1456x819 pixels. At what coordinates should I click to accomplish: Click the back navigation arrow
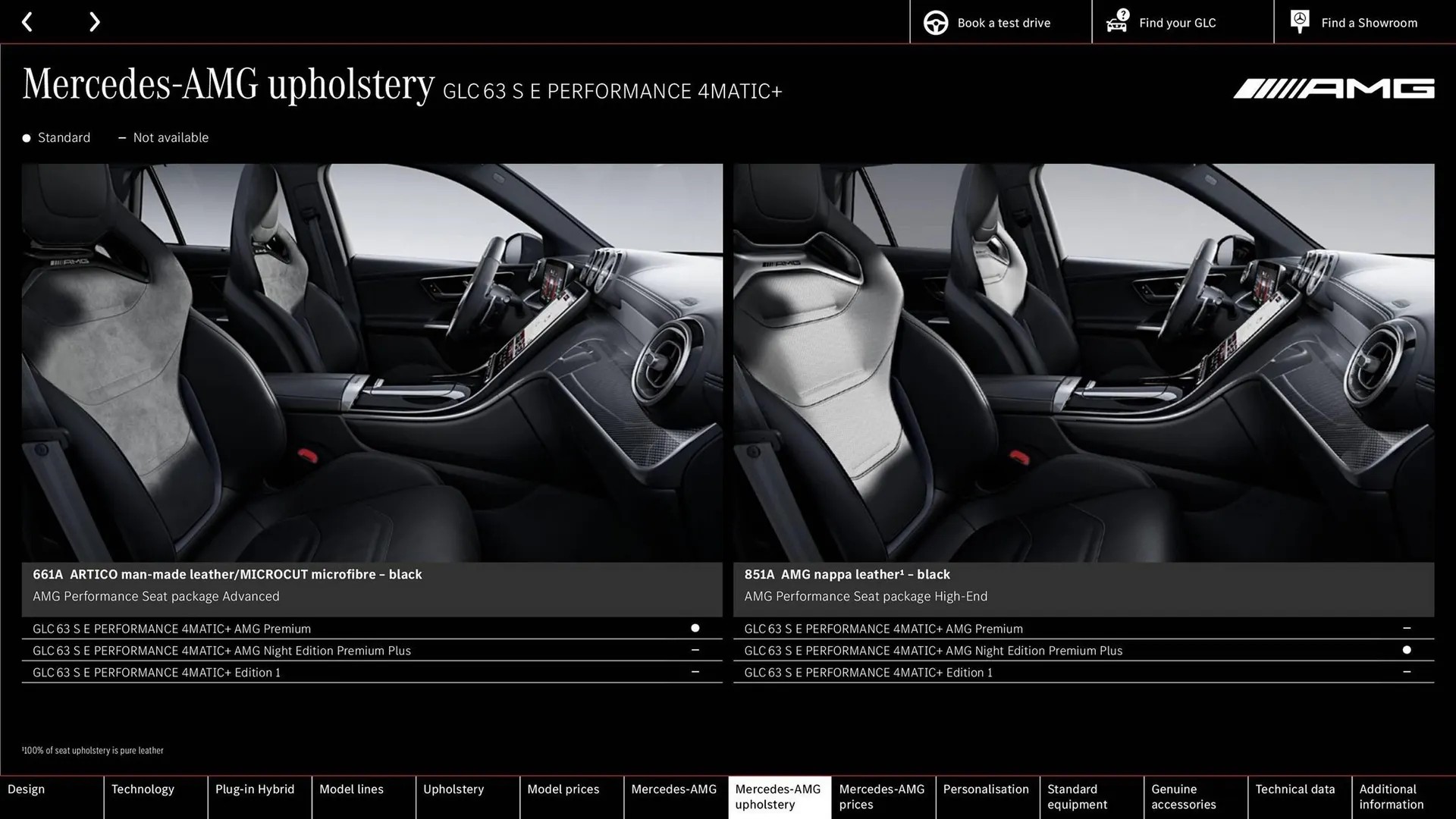28,21
